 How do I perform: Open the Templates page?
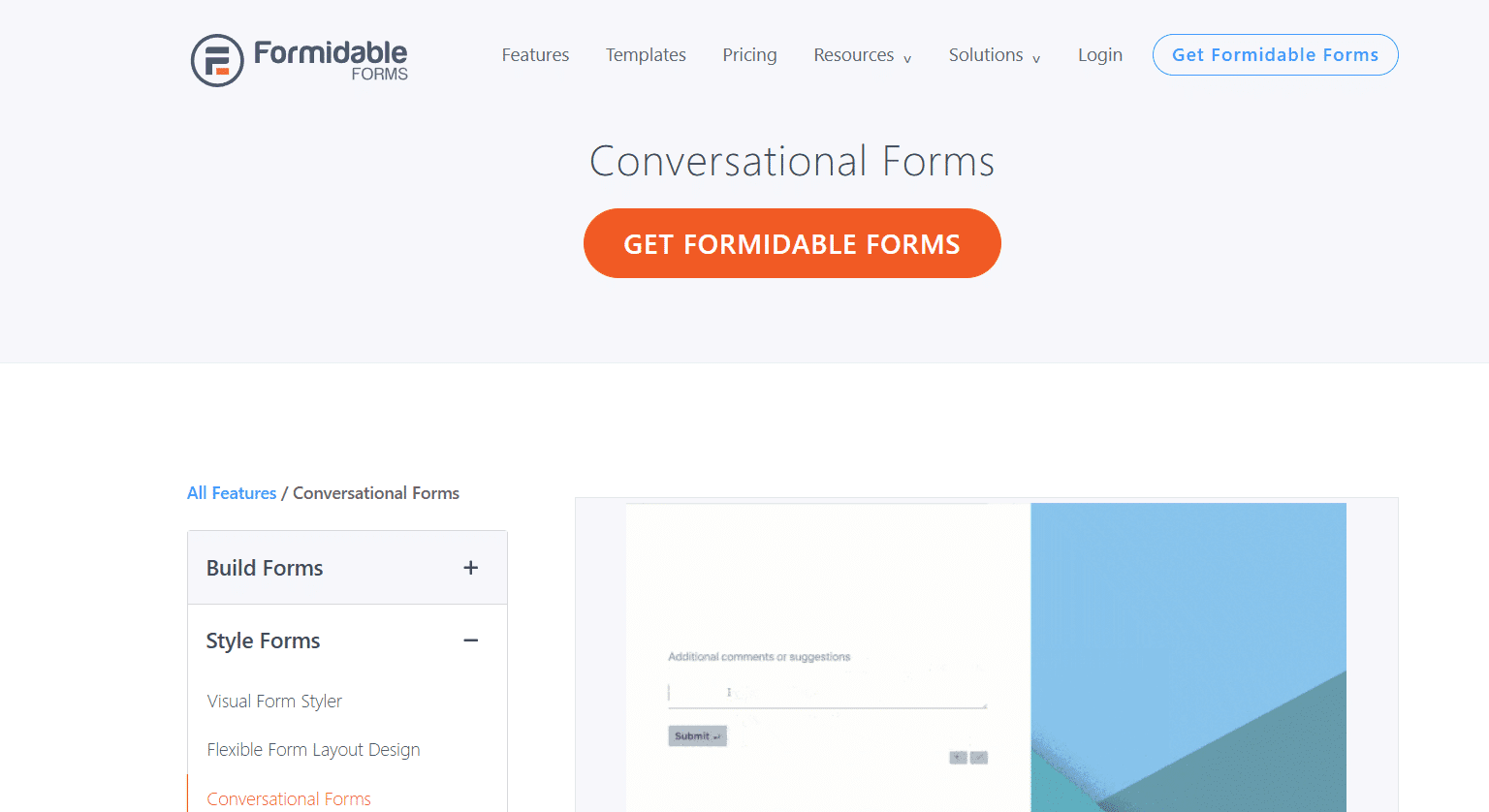pos(646,55)
